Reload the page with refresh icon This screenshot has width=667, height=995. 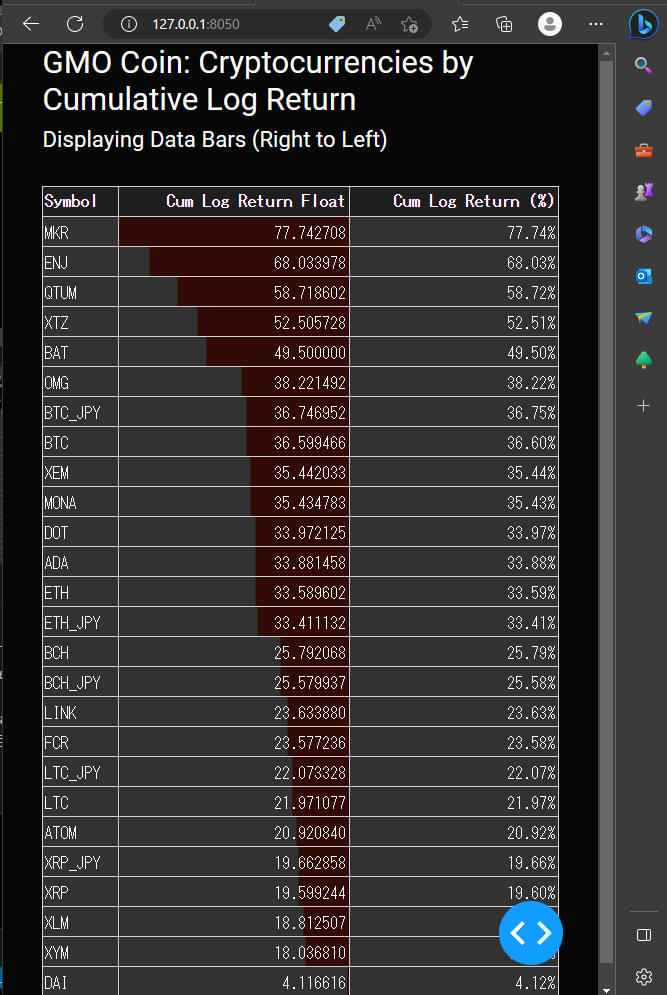click(75, 24)
